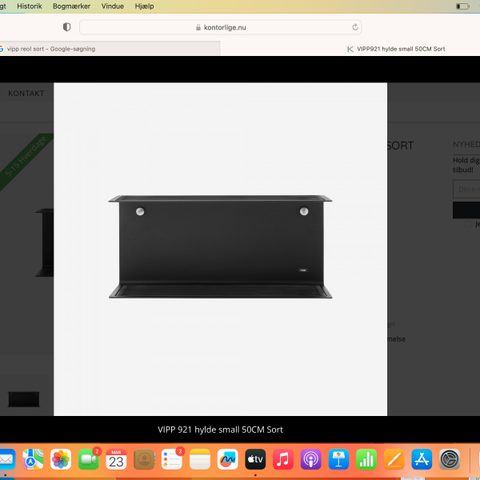480x480 pixels.
Task: Open Numbers app in the dock
Action: point(366,459)
